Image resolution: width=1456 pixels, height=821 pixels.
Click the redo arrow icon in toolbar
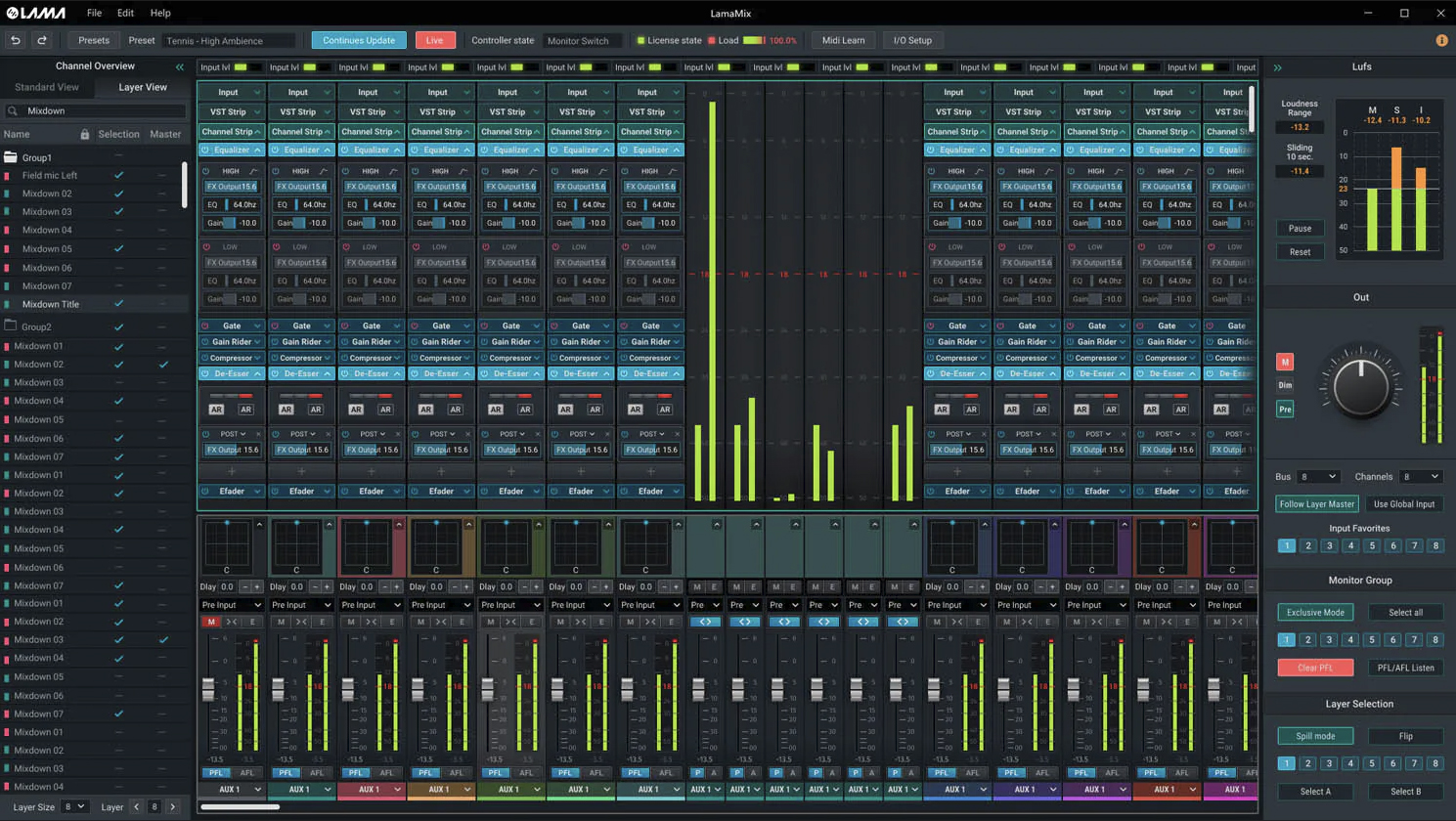(42, 40)
